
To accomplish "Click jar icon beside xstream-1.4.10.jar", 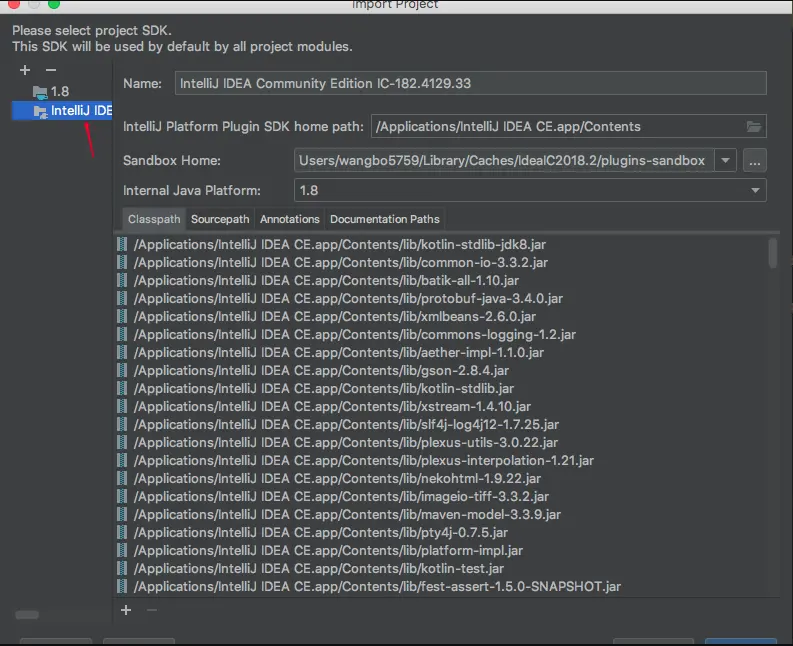I will click(122, 407).
